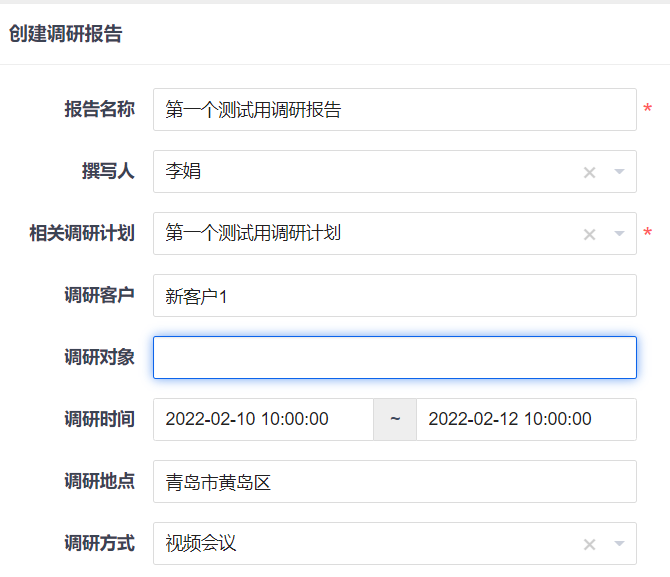Focus the 调研客户 field with 新客户1
The height and width of the screenshot is (577, 670).
394,296
